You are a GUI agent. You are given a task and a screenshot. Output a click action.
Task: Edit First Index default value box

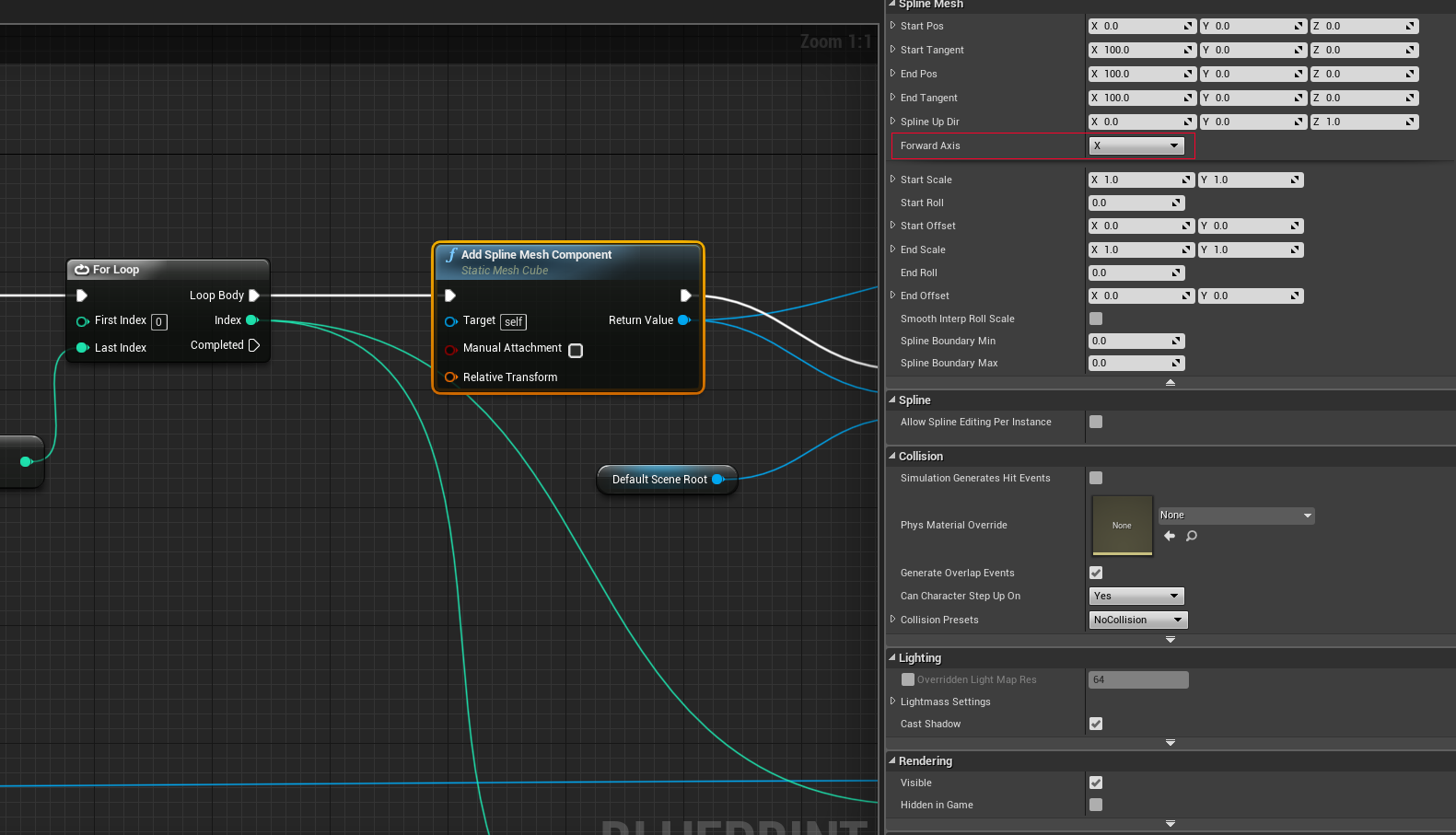tap(159, 321)
